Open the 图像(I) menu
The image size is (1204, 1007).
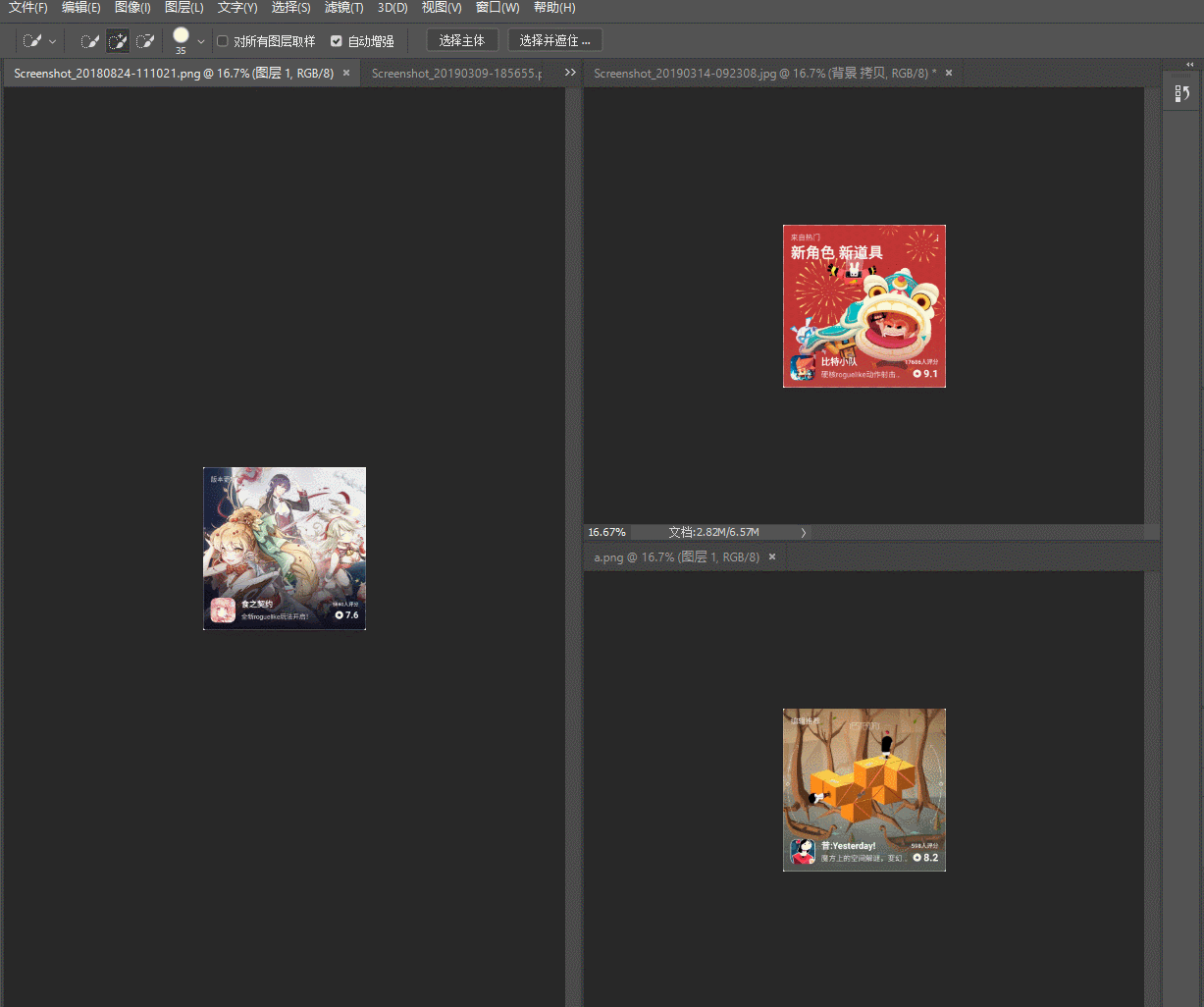(x=132, y=8)
